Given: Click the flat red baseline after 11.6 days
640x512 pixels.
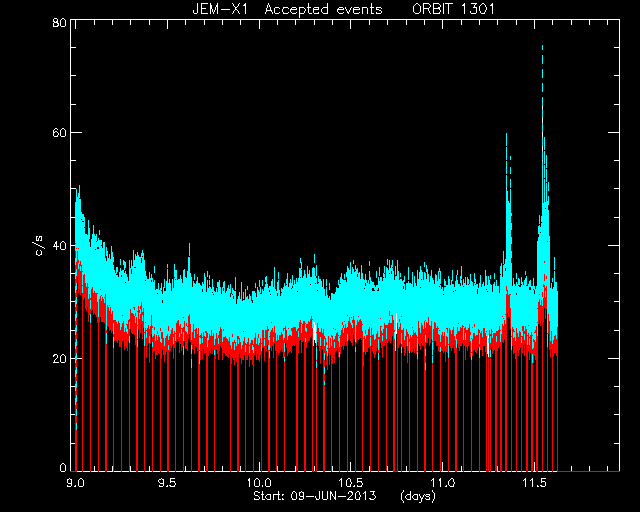Looking at the screenshot, I should click(x=589, y=471).
